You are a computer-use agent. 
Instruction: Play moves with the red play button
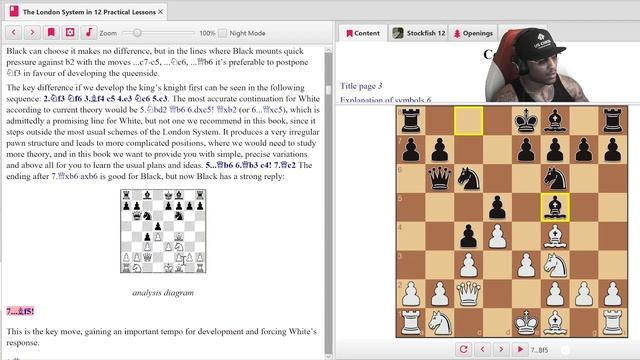click(x=520, y=349)
